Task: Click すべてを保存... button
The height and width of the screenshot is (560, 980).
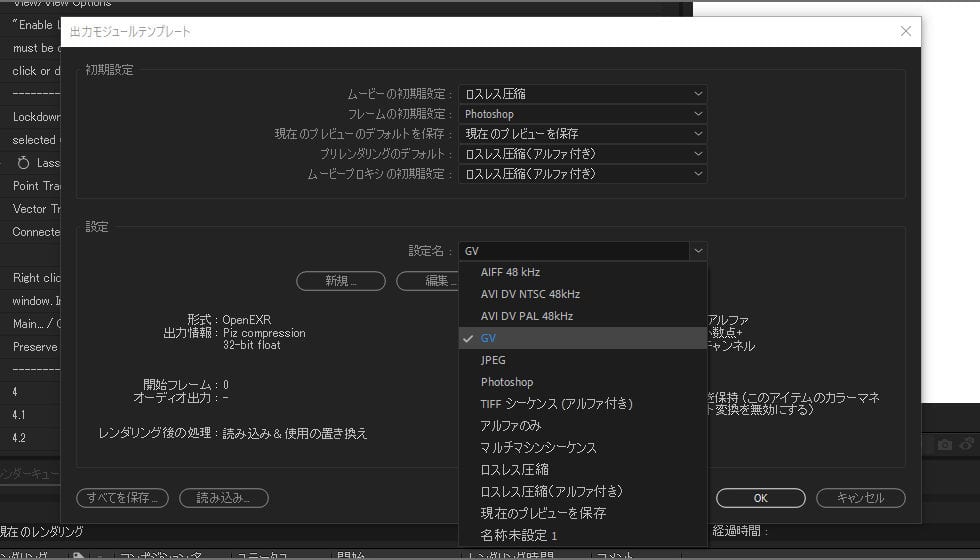Action: [x=122, y=498]
